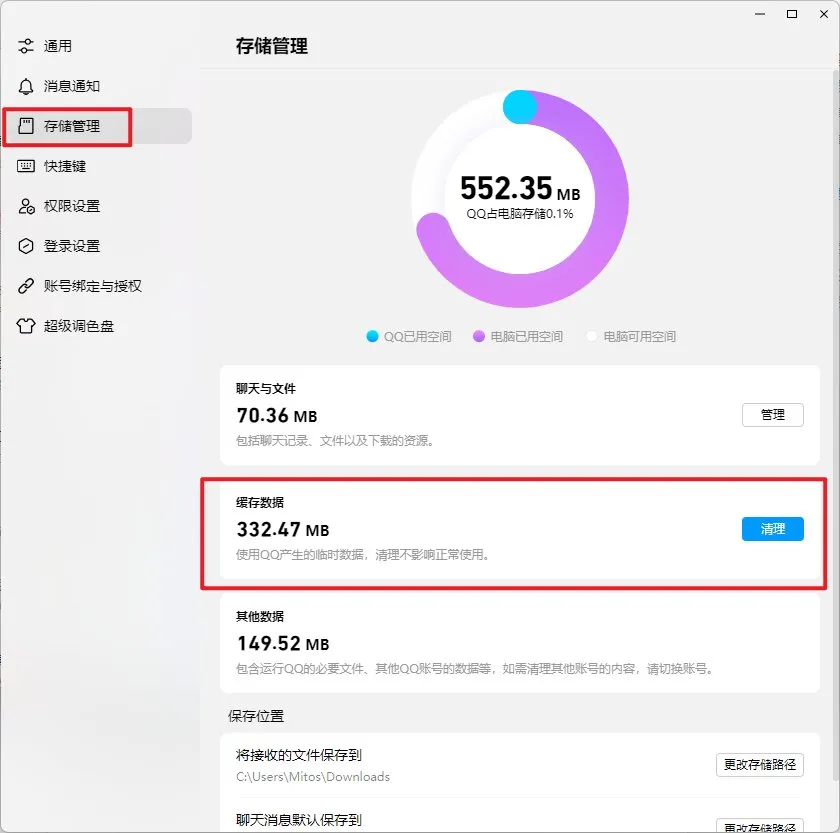Click the hexagon icon for 登录设置
Viewport: 840px width, 833px height.
click(x=26, y=246)
